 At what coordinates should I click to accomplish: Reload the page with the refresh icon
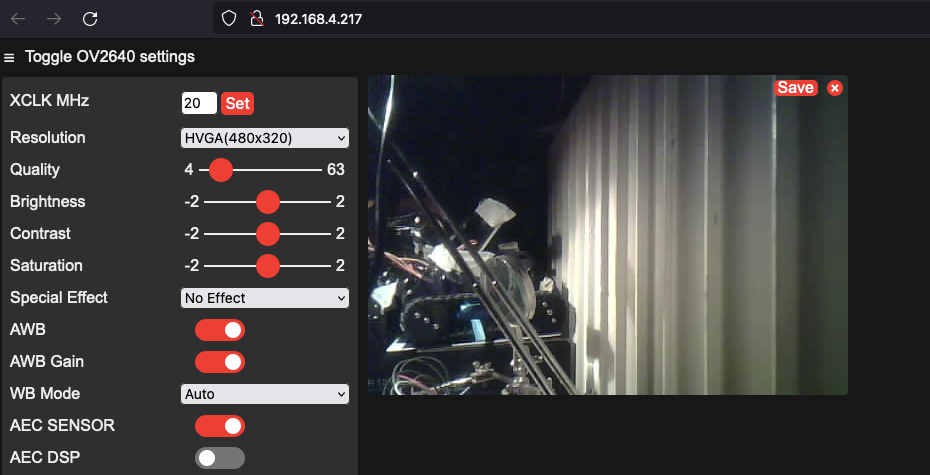coord(90,19)
